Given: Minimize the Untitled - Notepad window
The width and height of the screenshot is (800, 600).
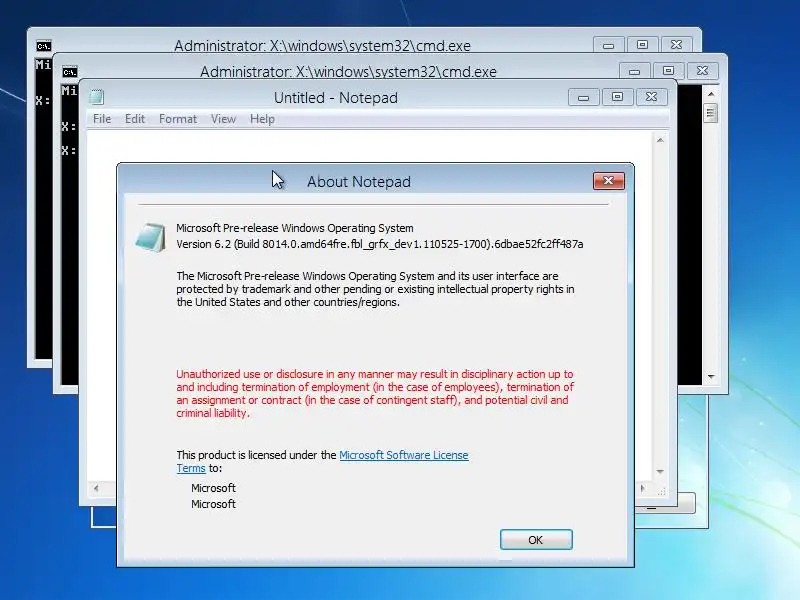Looking at the screenshot, I should coord(584,97).
